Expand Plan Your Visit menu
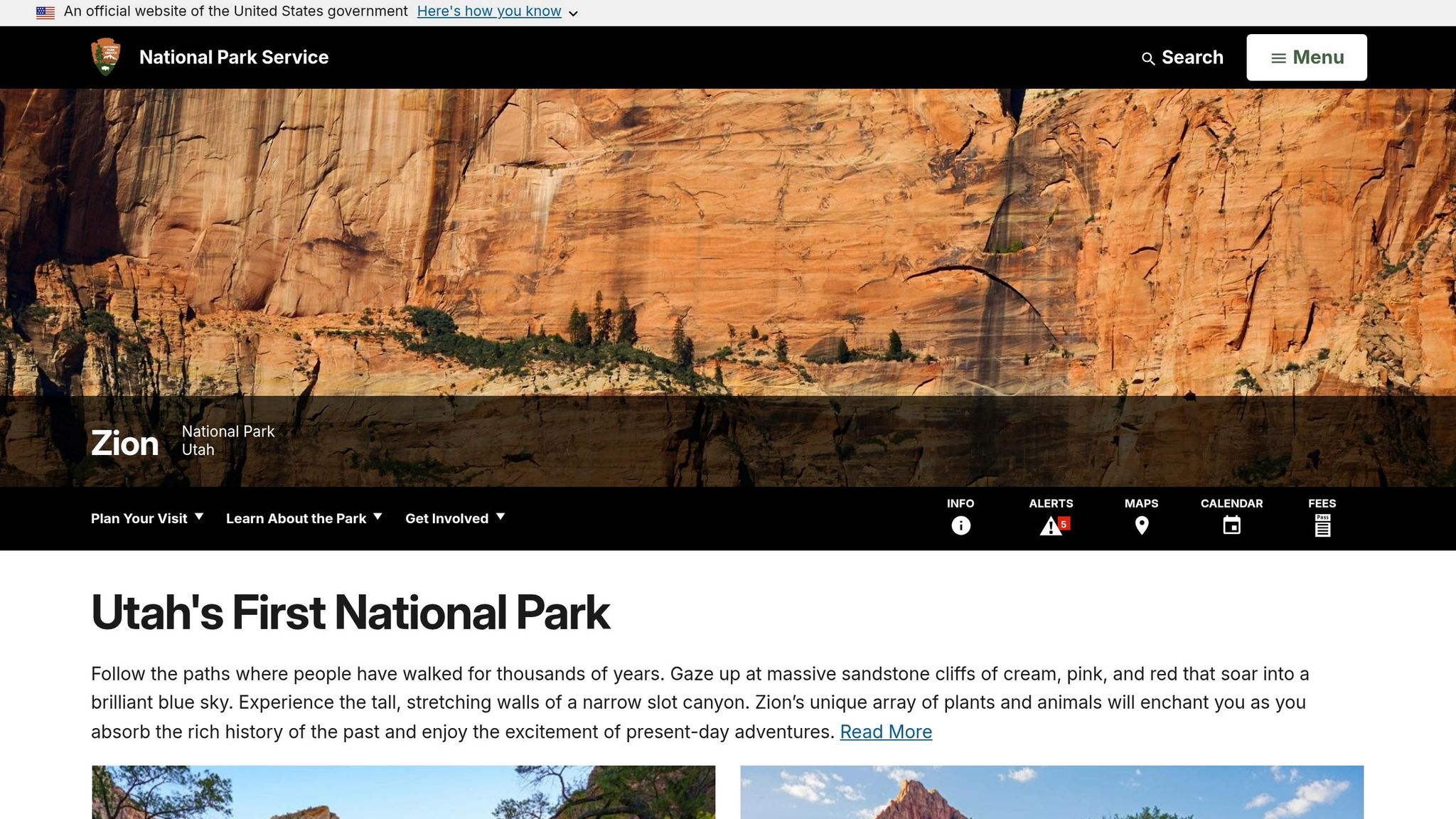 coord(147,518)
